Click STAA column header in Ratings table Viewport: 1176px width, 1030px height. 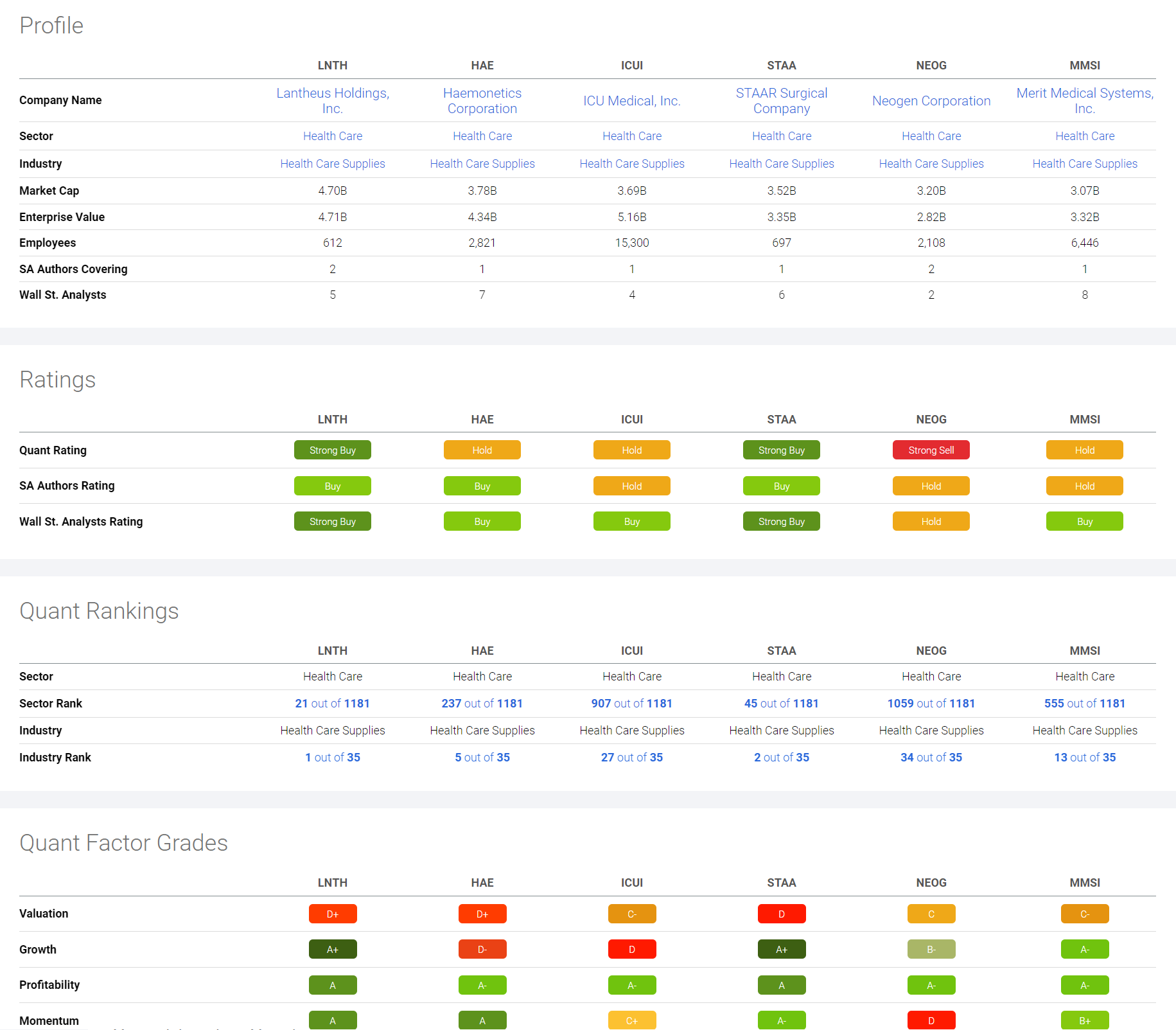(x=782, y=420)
